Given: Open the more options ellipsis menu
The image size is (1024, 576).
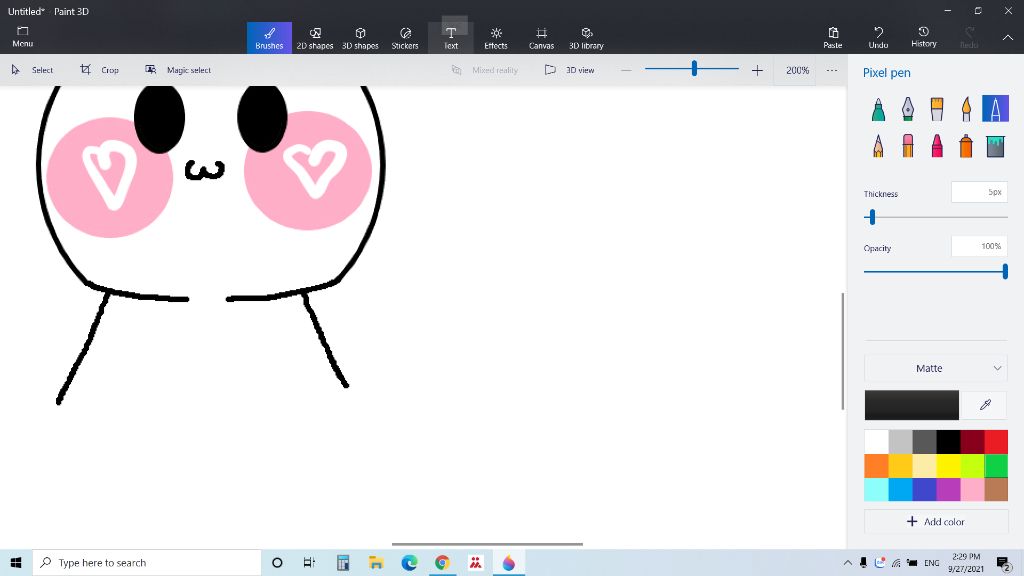Looking at the screenshot, I should (x=831, y=70).
